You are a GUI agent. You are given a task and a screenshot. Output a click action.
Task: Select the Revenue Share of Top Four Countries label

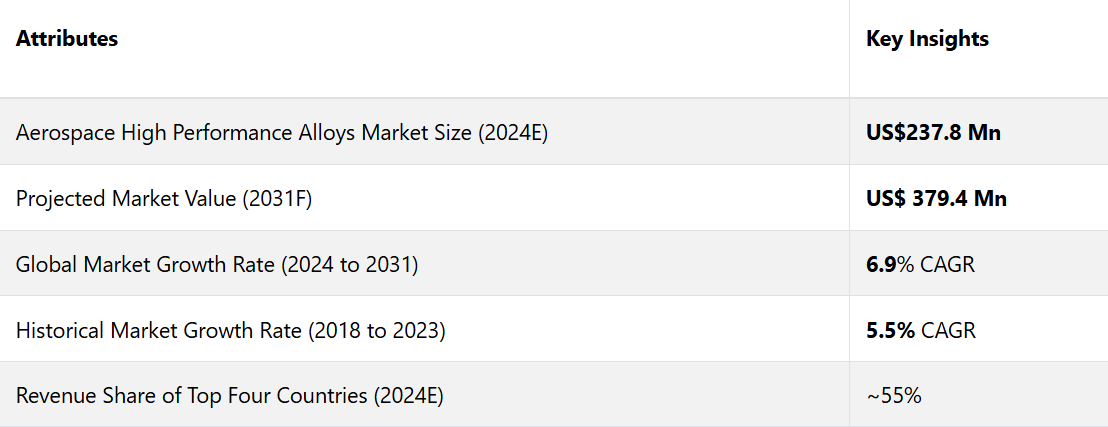coord(229,395)
